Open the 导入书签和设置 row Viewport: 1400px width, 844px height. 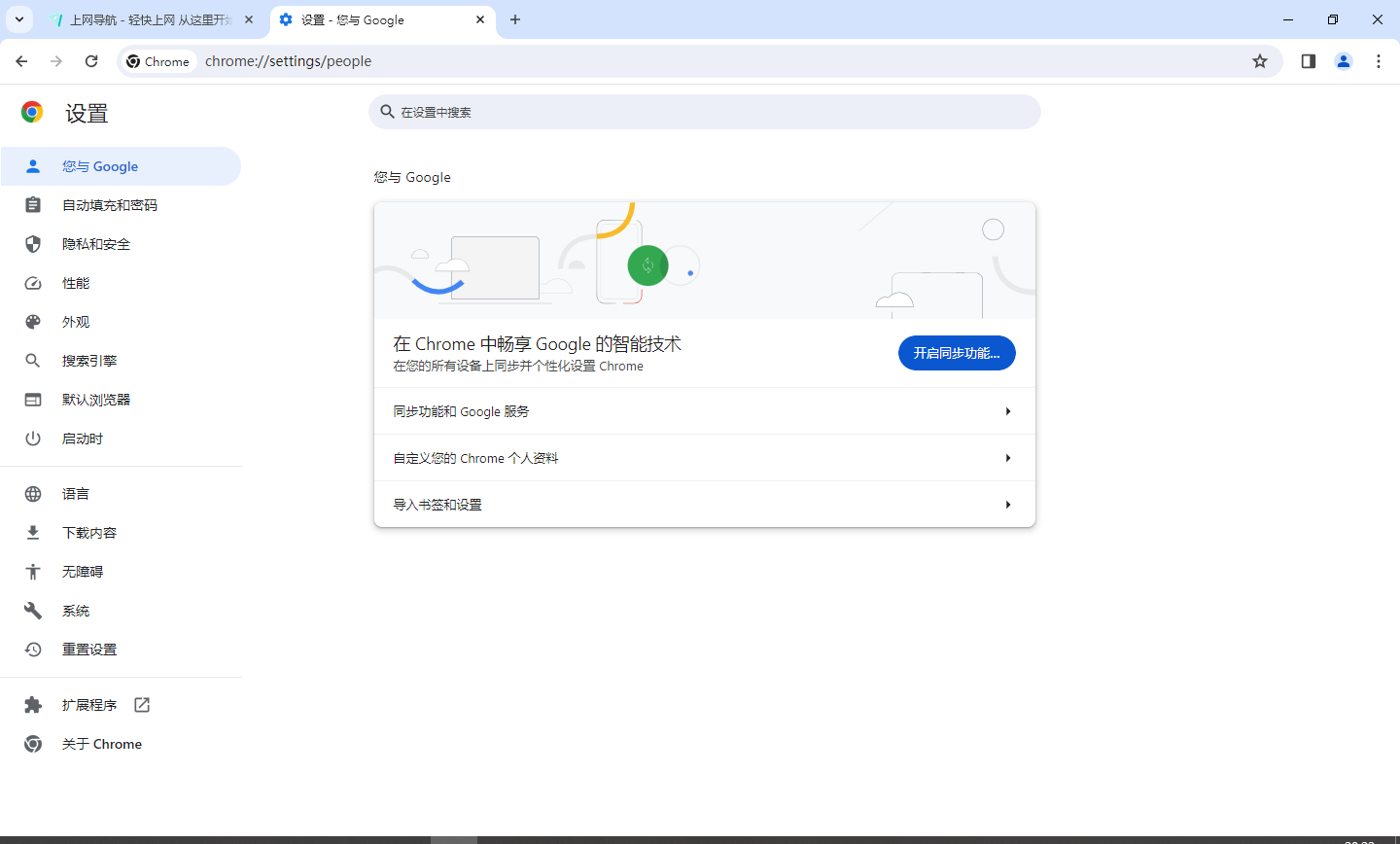pos(705,505)
